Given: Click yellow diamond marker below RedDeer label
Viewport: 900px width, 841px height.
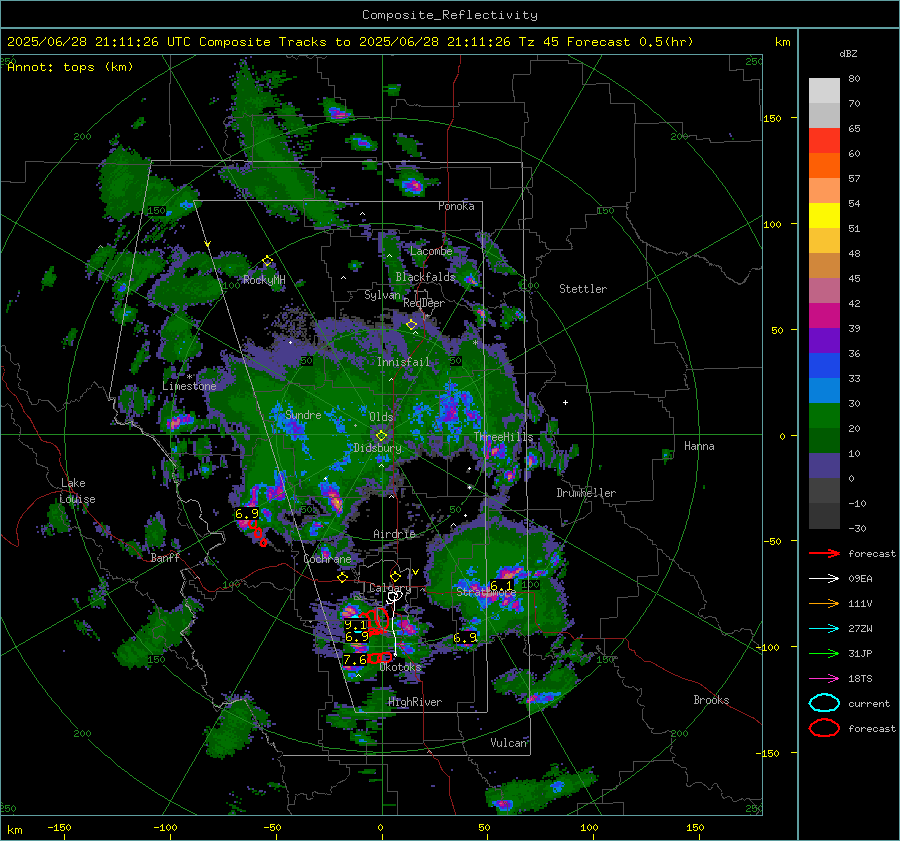Looking at the screenshot, I should 411,325.
